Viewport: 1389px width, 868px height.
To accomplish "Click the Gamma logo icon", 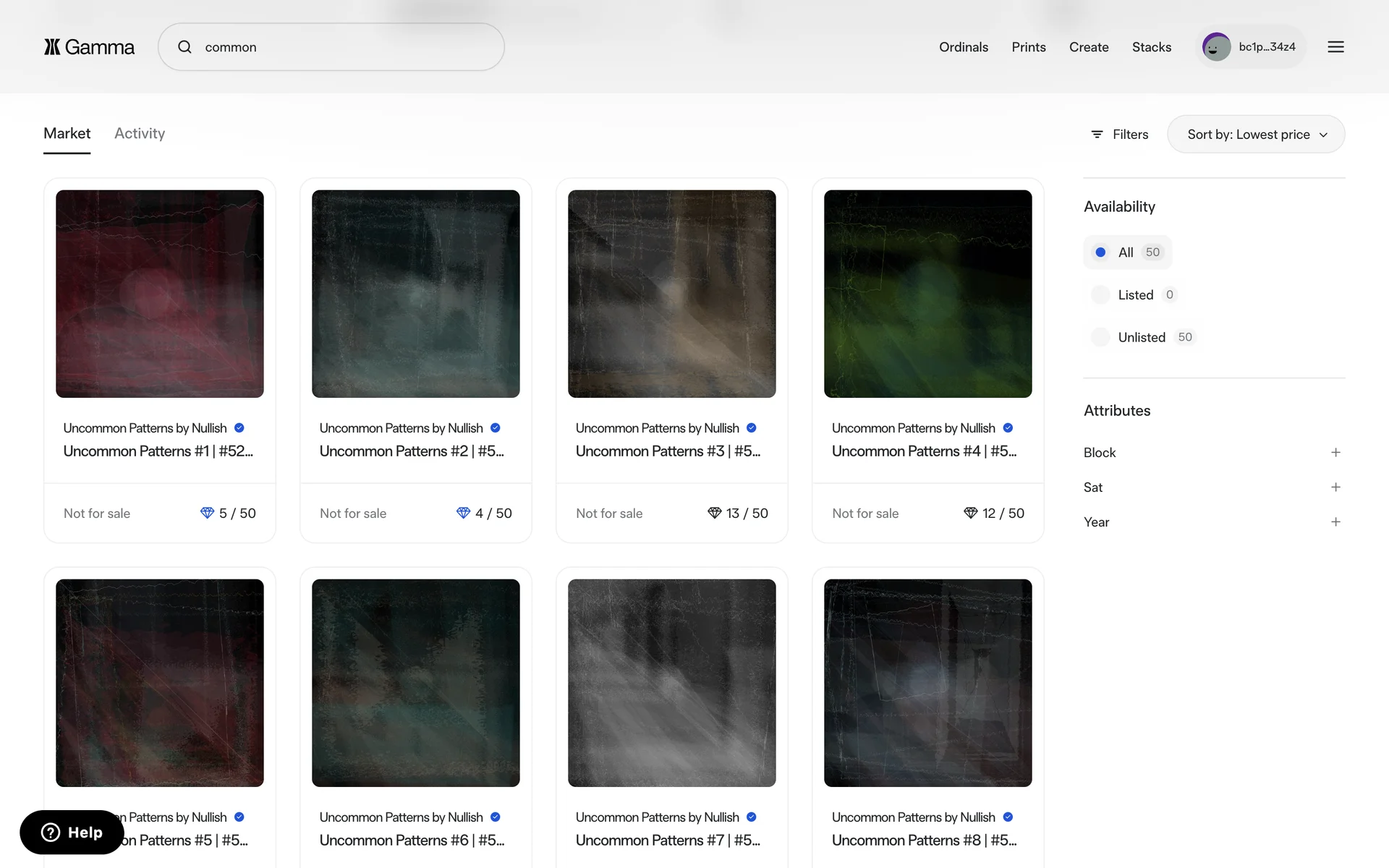I will [x=52, y=47].
